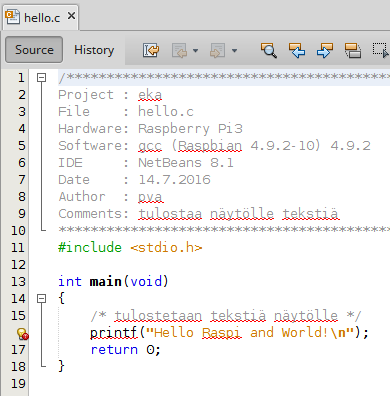Click the underlined word 'eka' on line 2
The width and height of the screenshot is (390, 396).
click(150, 95)
